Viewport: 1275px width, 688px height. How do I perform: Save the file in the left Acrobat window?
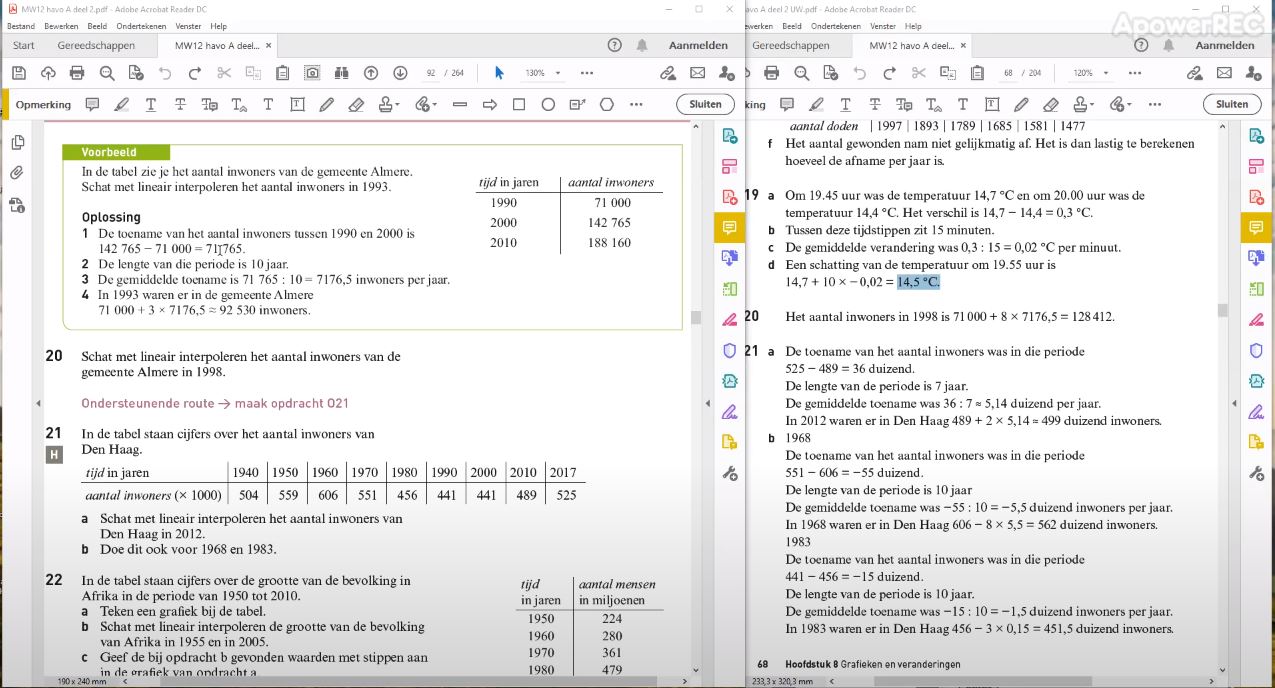[x=18, y=73]
